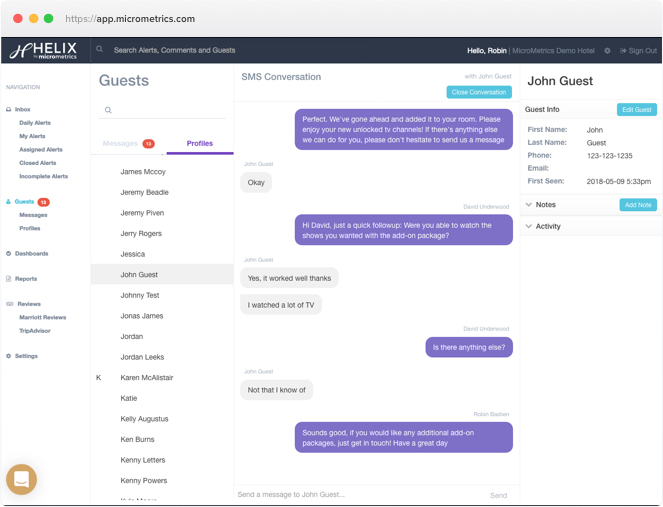Expand the Activity section chevron
Screen dimensions: 663x507
click(x=529, y=227)
